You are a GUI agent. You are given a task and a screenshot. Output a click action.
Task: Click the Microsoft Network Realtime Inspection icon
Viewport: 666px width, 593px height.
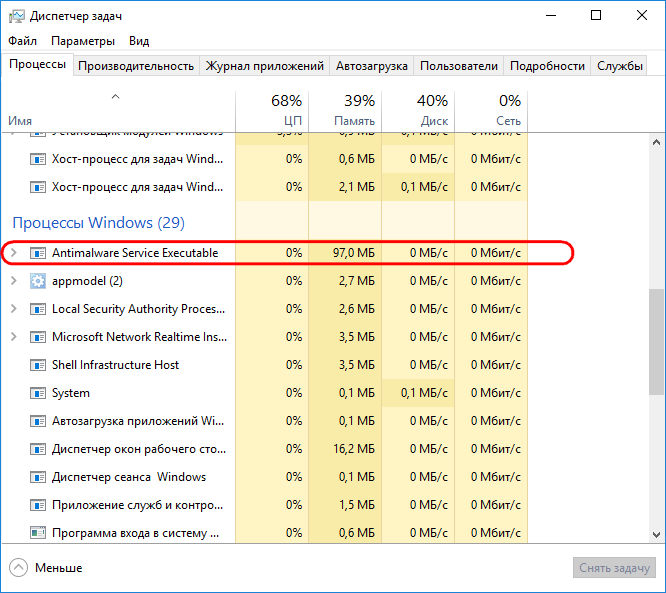coord(38,337)
